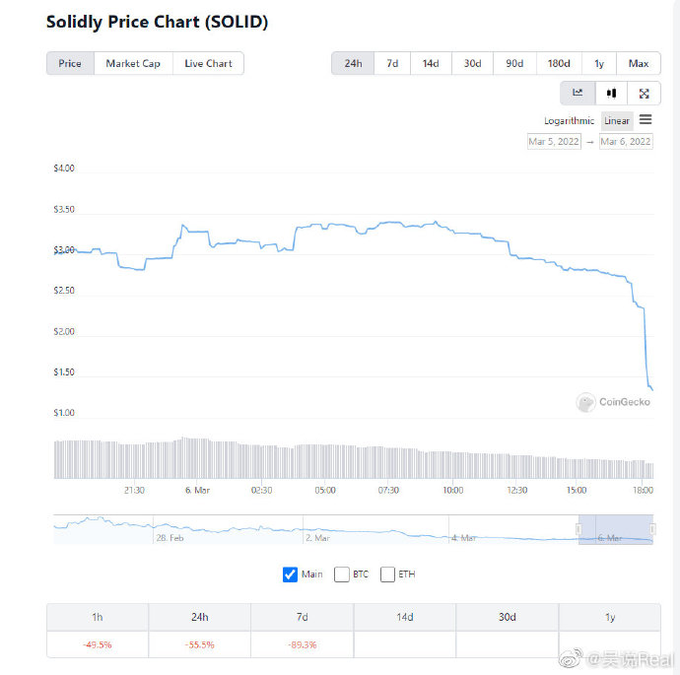Switch to the Live Chart tab

[208, 63]
